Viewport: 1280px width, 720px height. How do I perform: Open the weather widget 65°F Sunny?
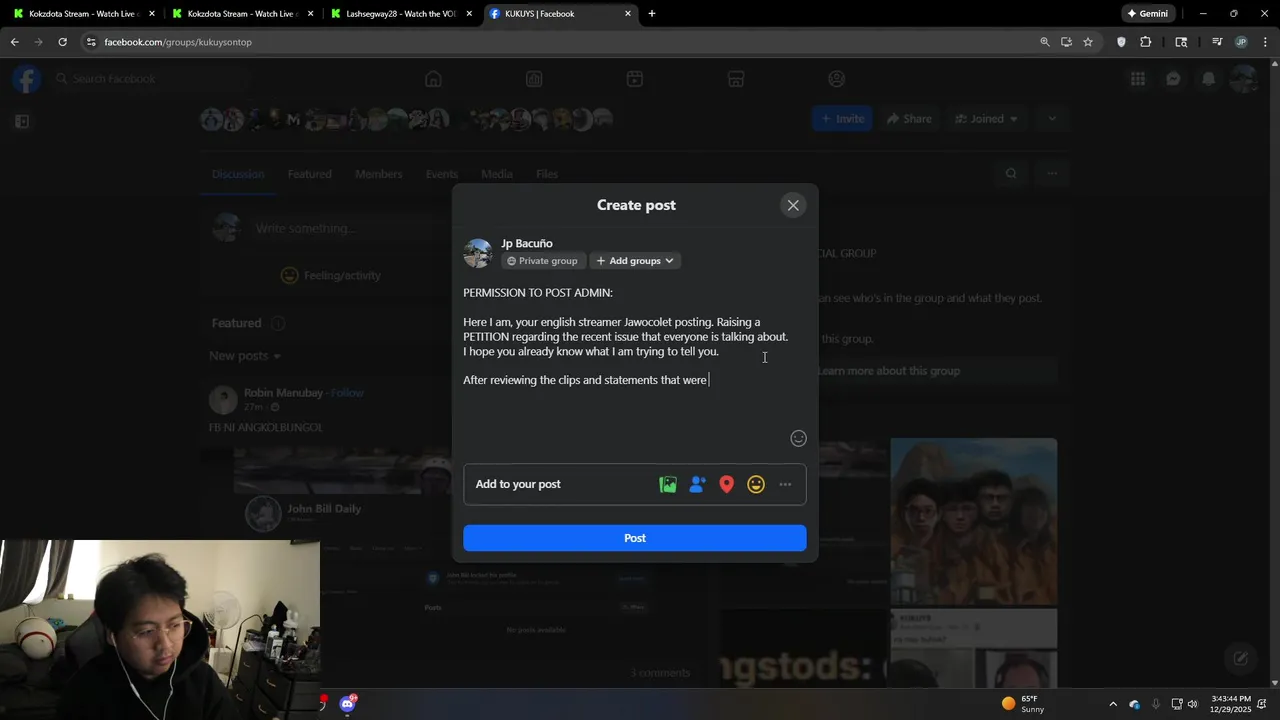[1022, 704]
